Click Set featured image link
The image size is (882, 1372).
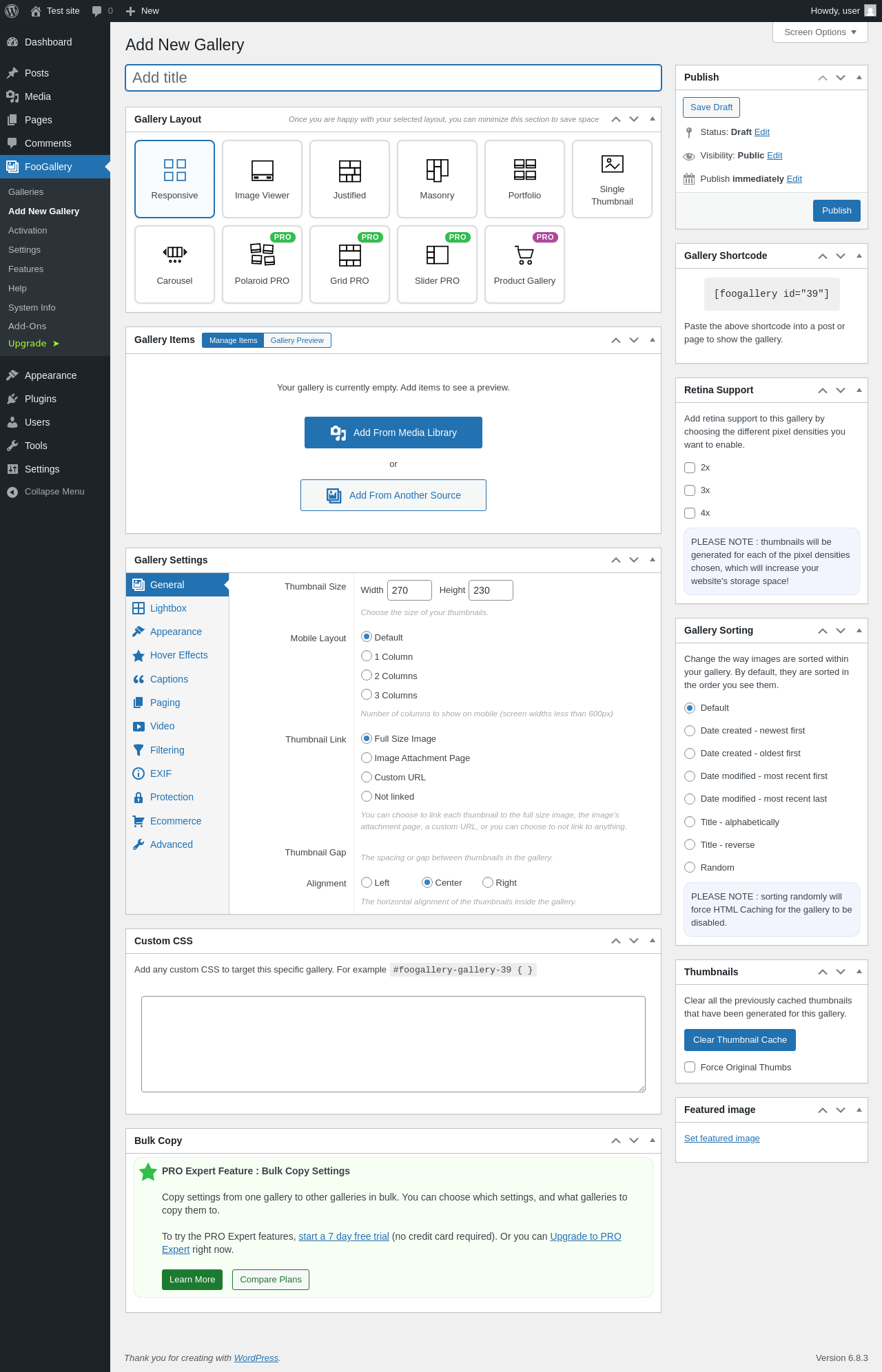[x=722, y=1139]
